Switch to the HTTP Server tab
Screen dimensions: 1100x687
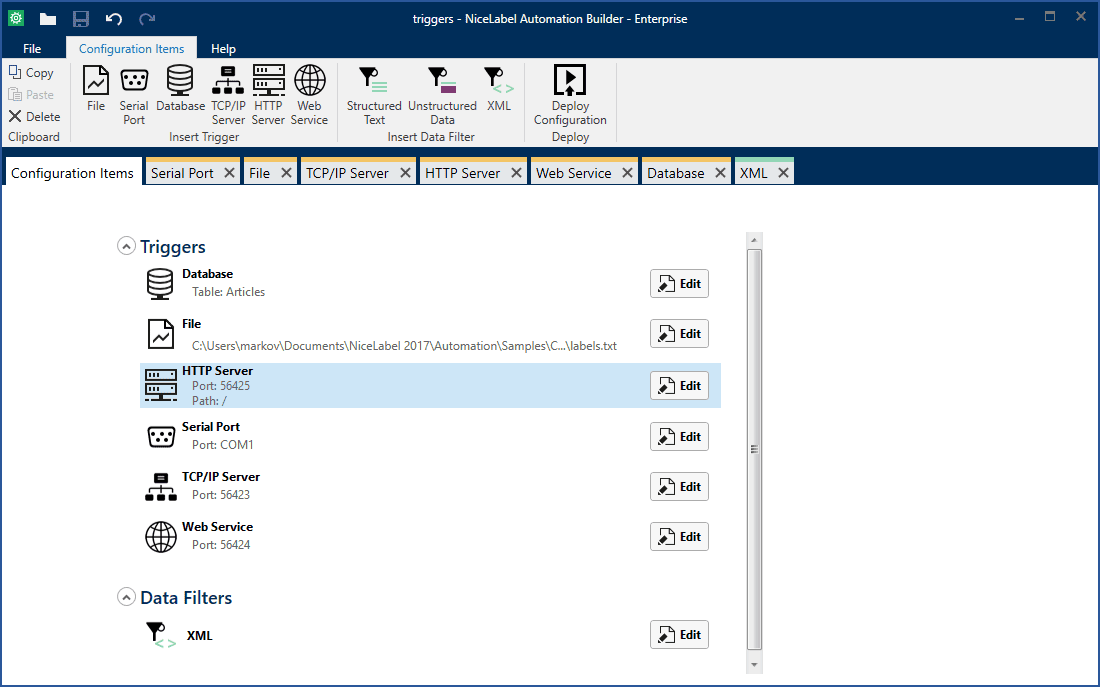(x=465, y=171)
